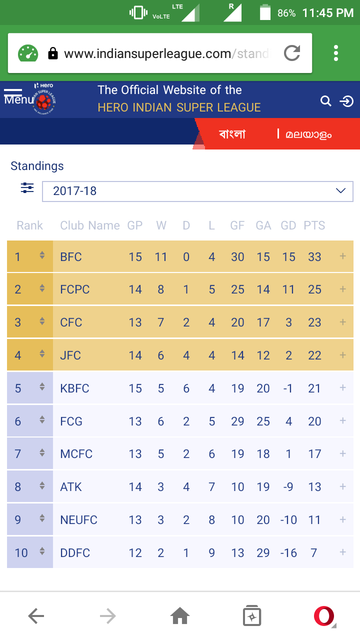Sort table by PTS column header
Screen dimensions: 360x640
pos(314,225)
